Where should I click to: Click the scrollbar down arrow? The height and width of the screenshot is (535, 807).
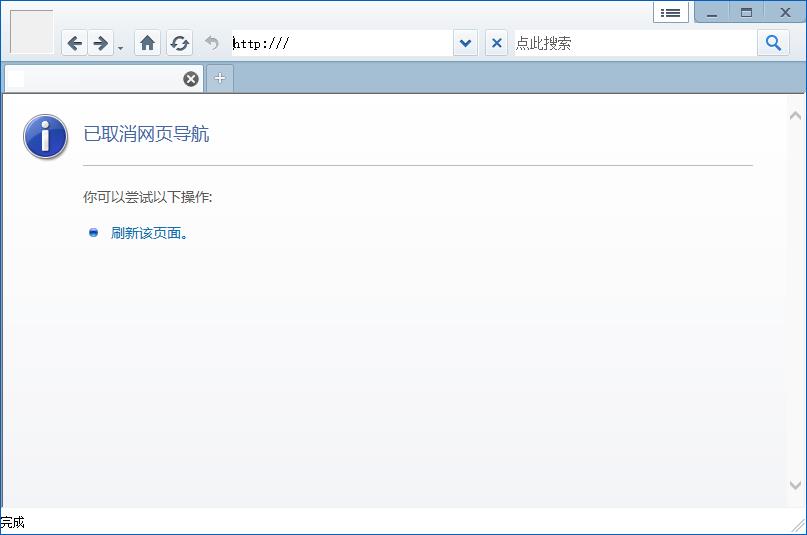point(796,485)
